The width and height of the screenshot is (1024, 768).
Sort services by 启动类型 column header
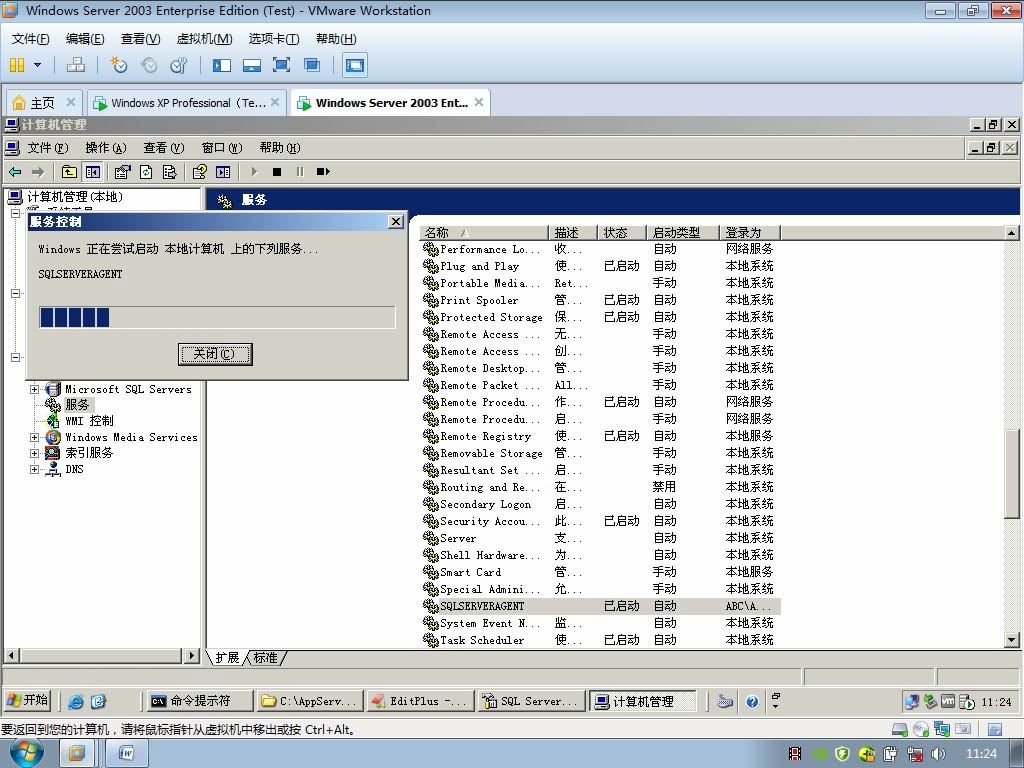683,232
